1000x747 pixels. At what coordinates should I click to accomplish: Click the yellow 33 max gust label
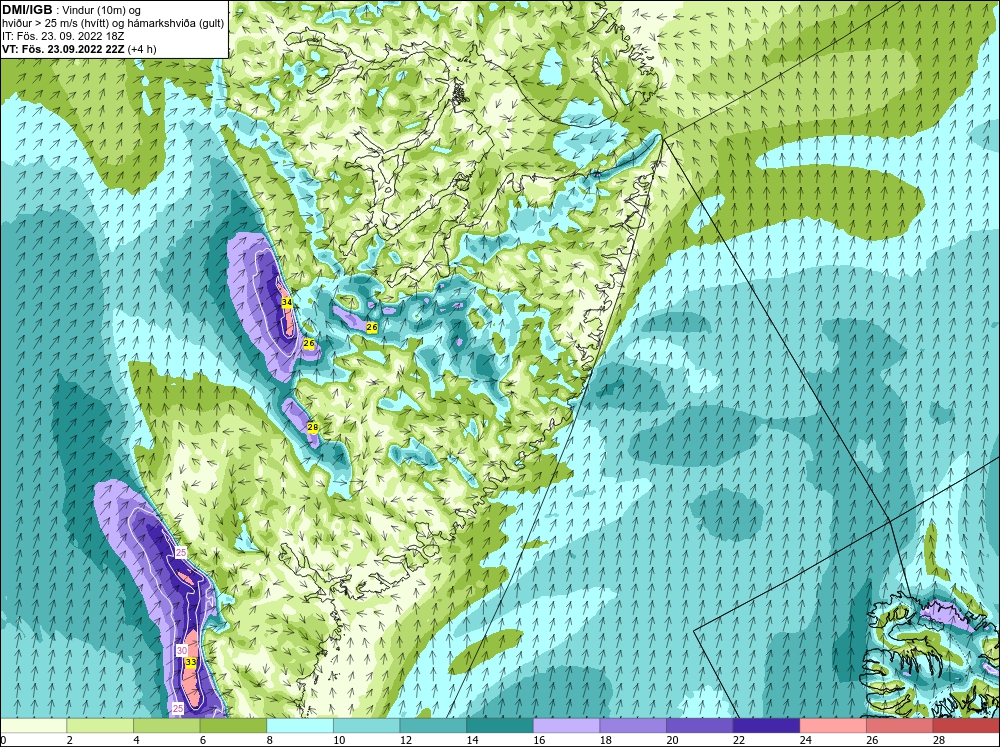point(191,662)
